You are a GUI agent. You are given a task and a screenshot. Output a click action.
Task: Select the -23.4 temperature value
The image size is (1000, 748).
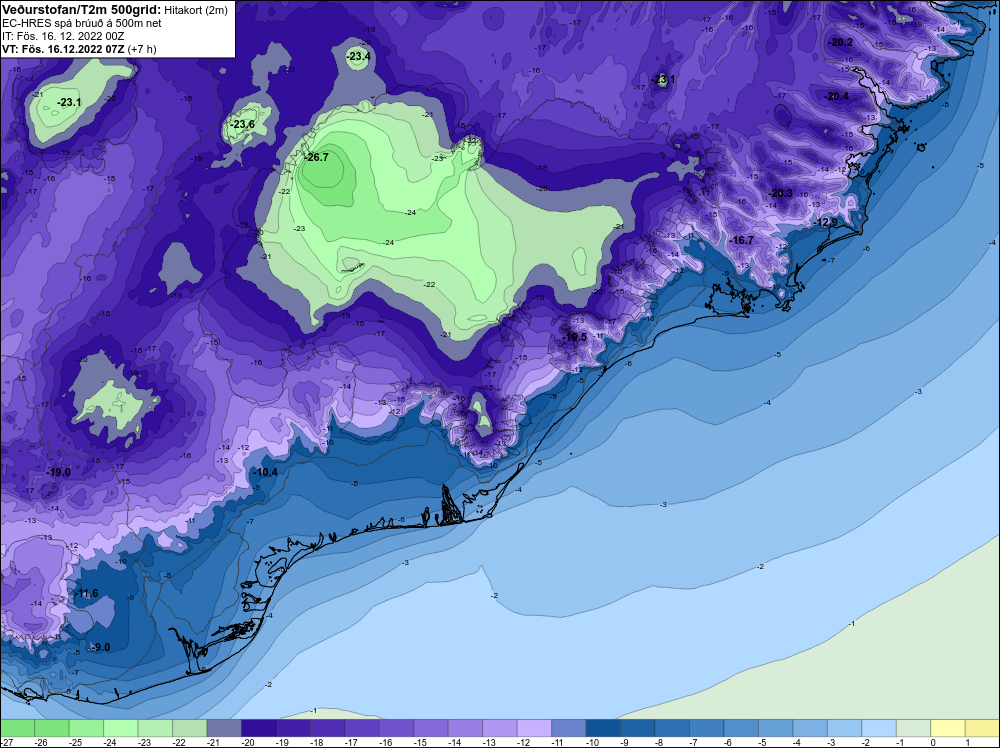(358, 57)
